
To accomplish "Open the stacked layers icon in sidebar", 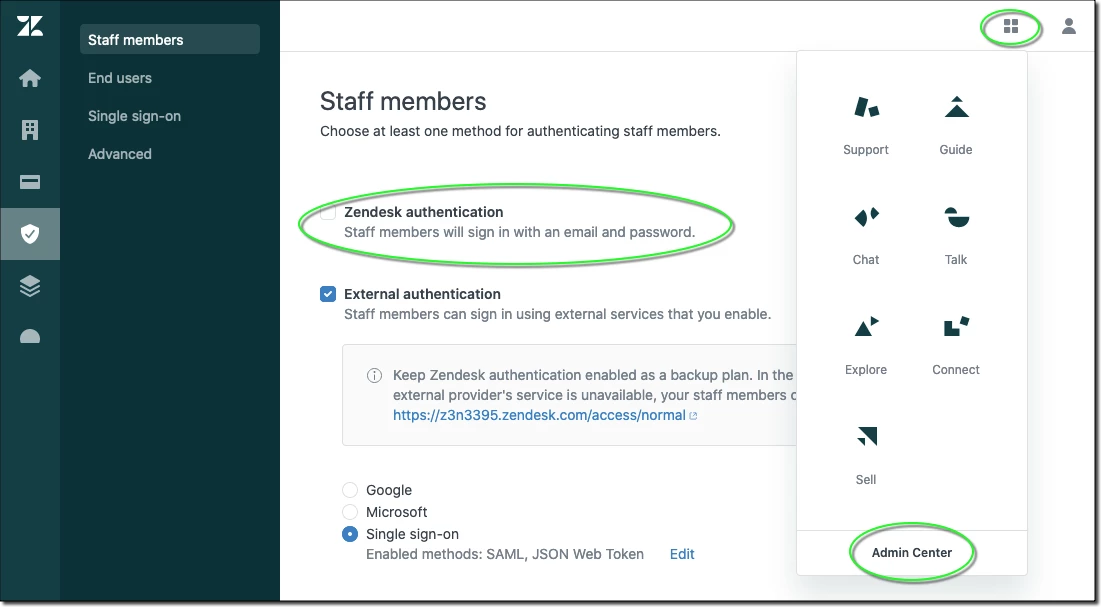I will pyautogui.click(x=29, y=286).
